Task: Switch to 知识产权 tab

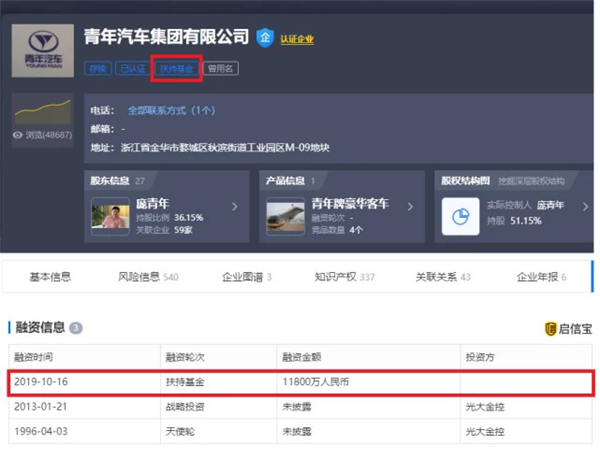Action: click(344, 277)
